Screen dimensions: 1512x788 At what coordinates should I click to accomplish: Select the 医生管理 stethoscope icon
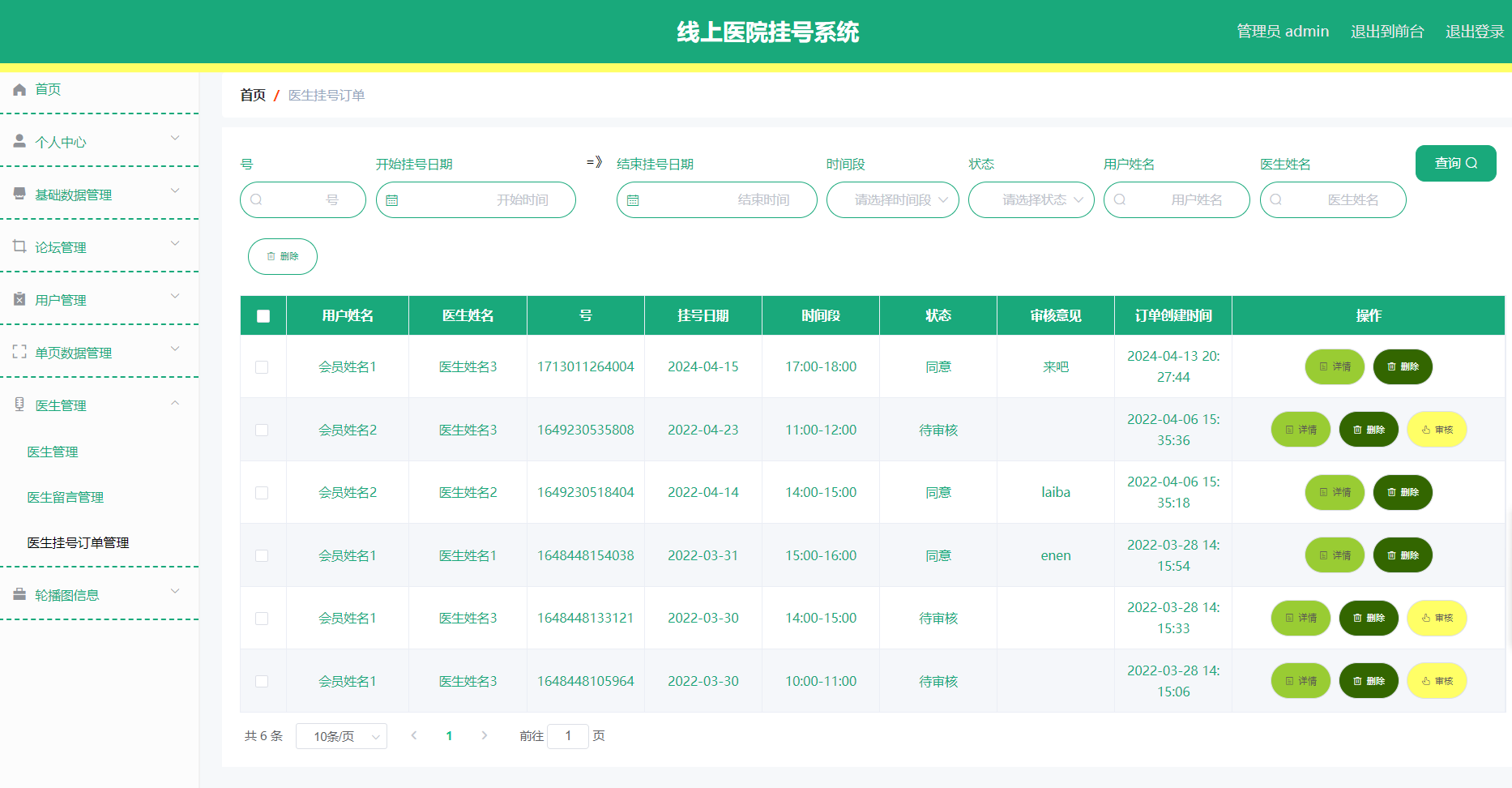pyautogui.click(x=19, y=404)
